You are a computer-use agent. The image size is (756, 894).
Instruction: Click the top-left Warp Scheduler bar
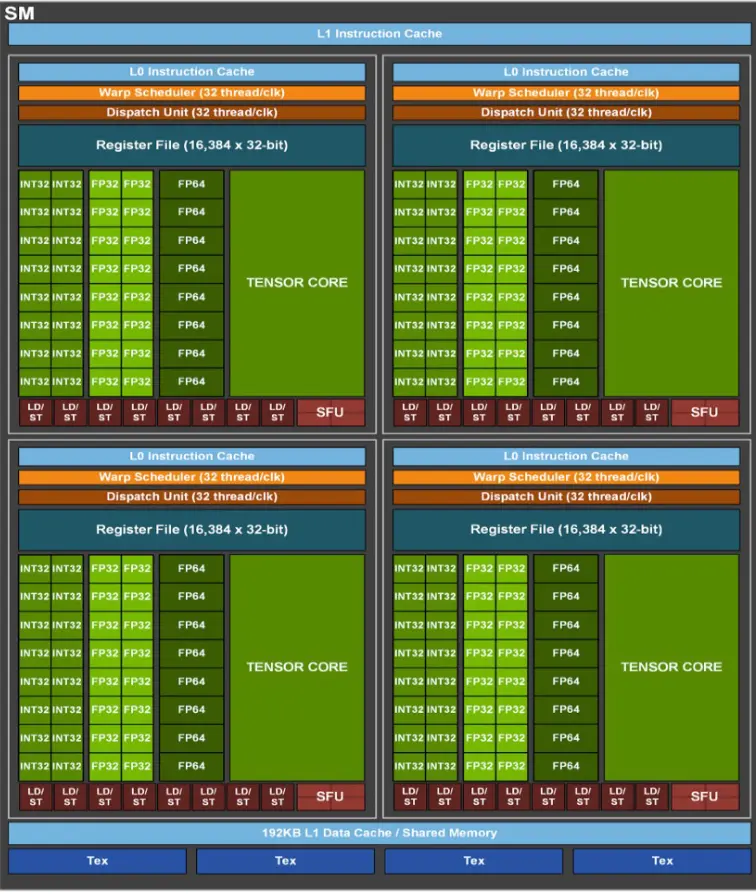tap(191, 92)
